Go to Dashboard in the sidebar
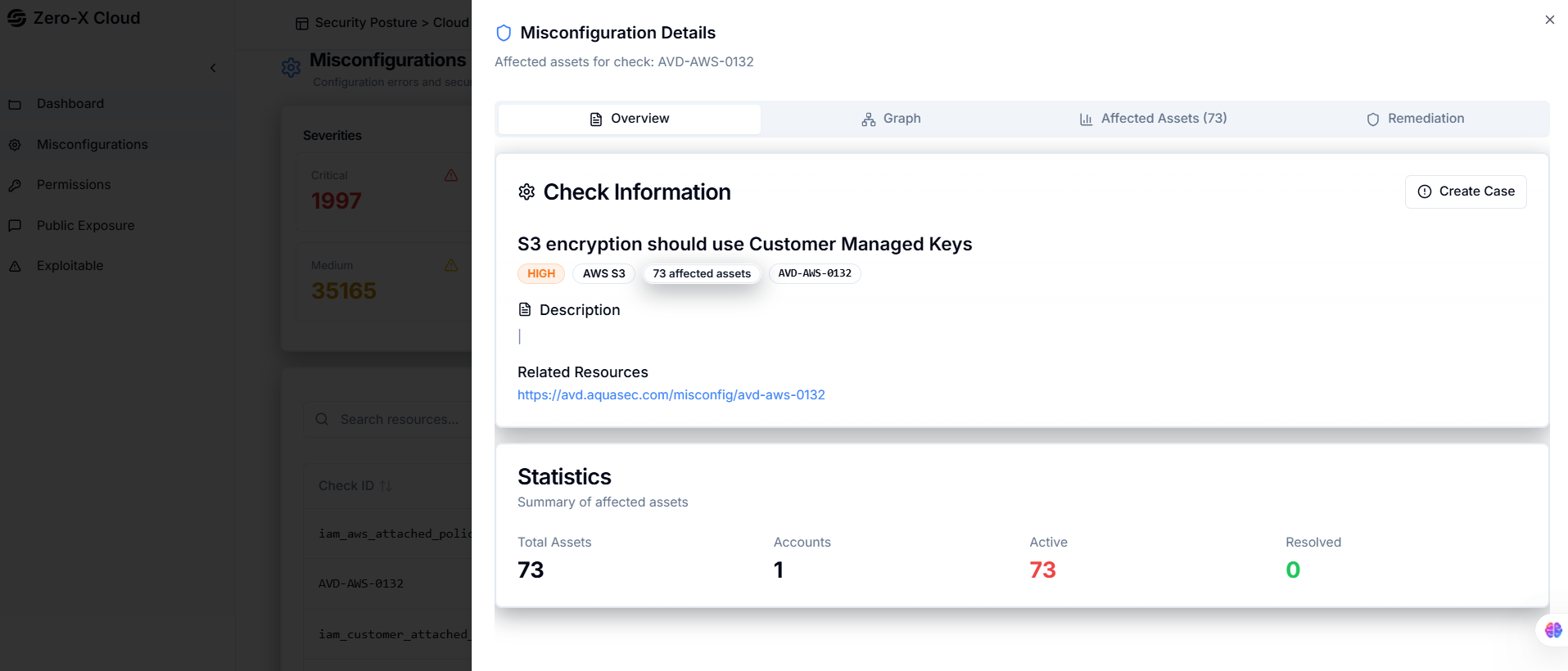This screenshot has width=1568, height=671. (x=70, y=104)
